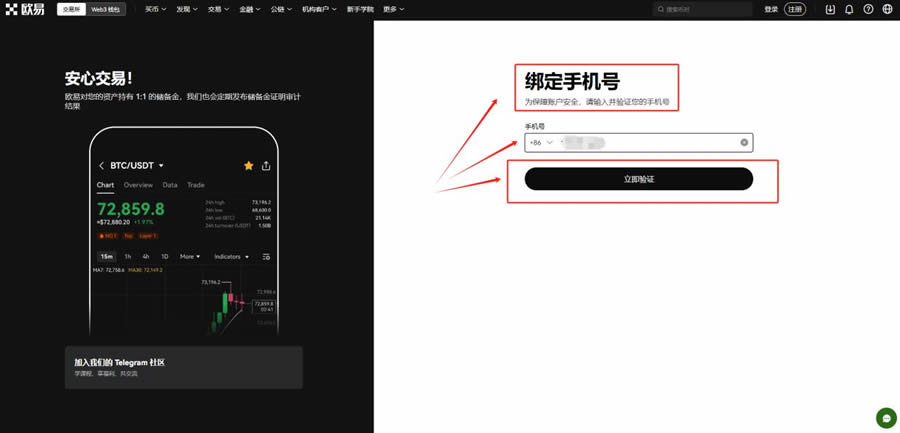The height and width of the screenshot is (433, 900).
Task: Click the share icon beside the star
Action: [267, 165]
